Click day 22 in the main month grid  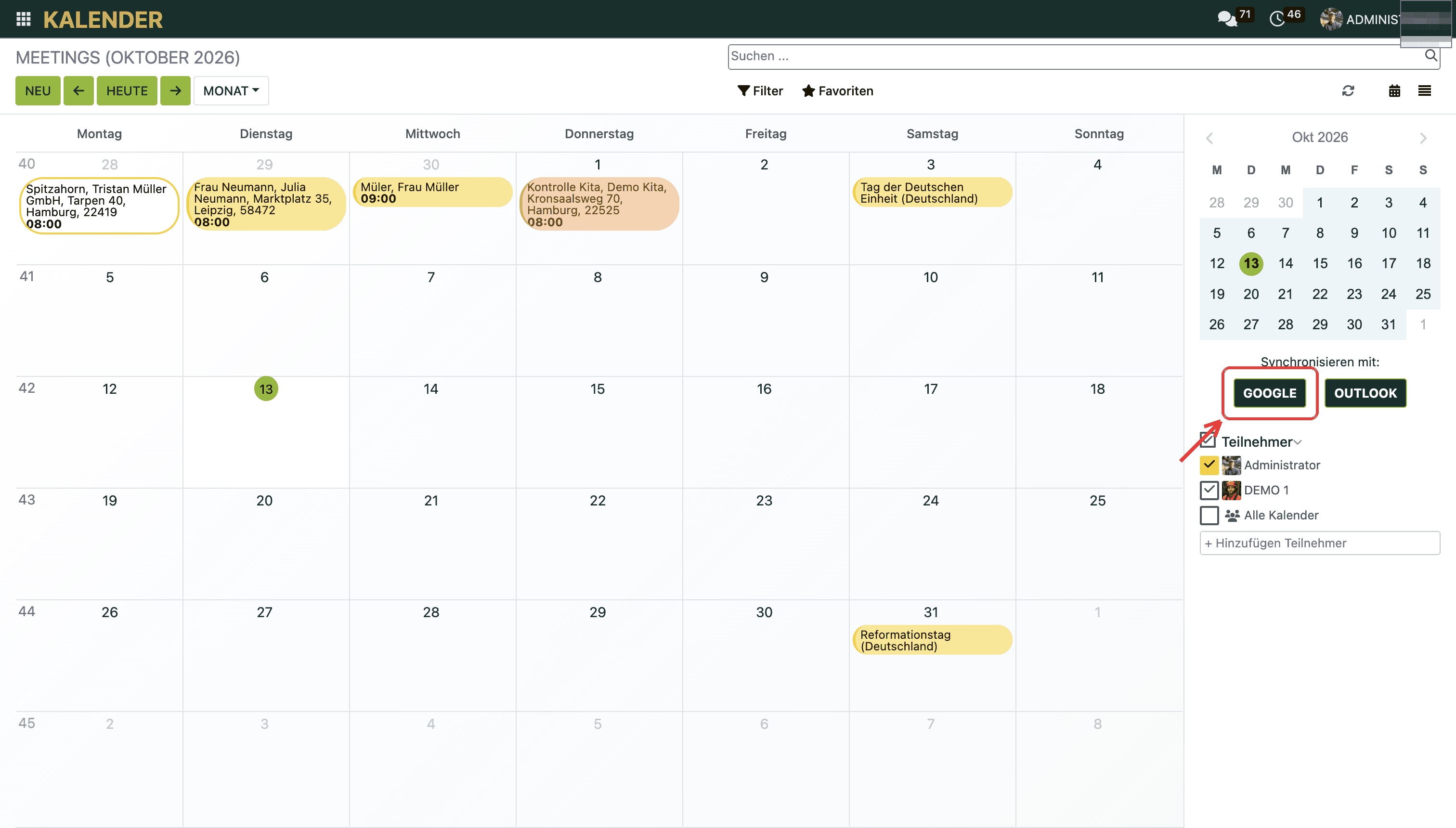tap(597, 501)
